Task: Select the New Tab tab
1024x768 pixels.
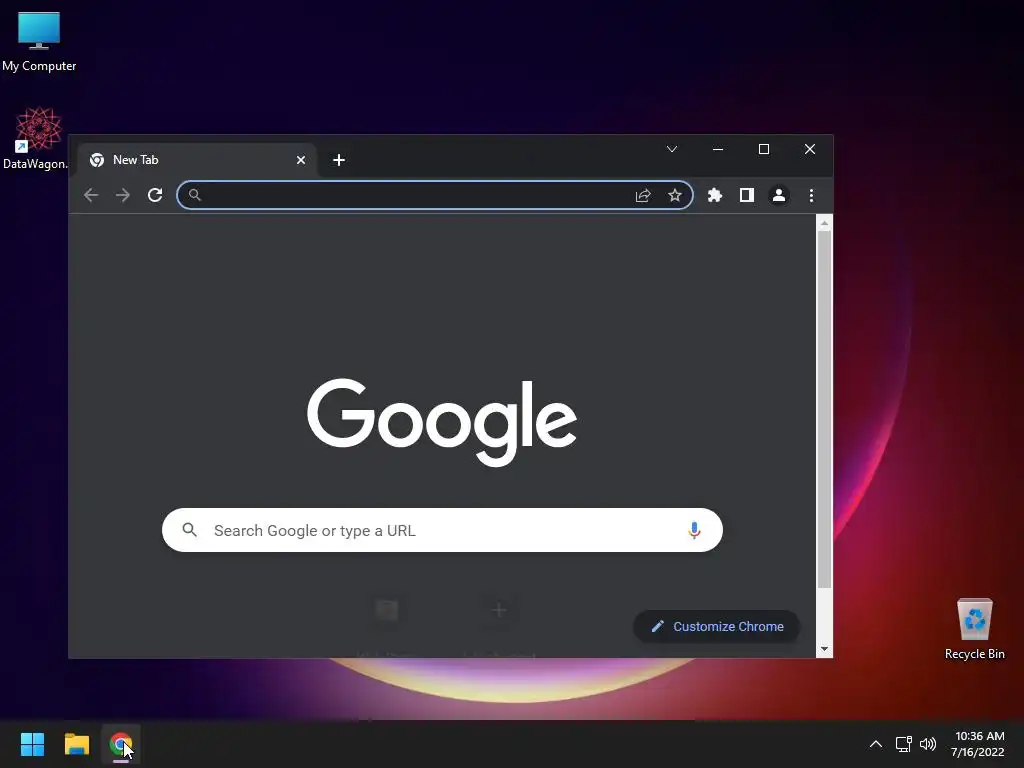Action: tap(197, 160)
